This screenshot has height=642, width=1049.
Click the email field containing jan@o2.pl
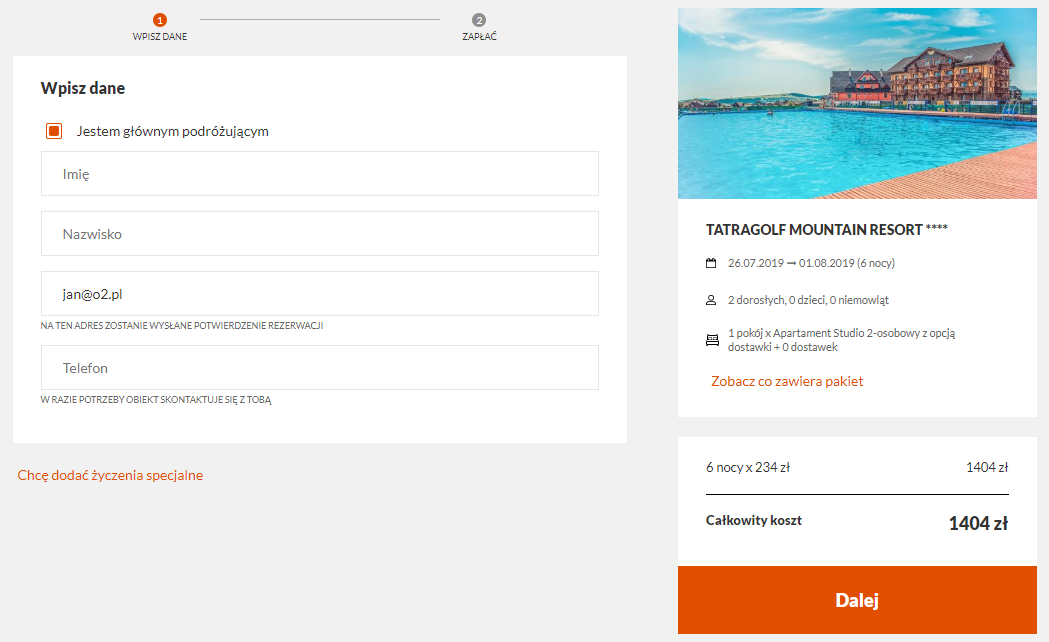click(x=320, y=294)
